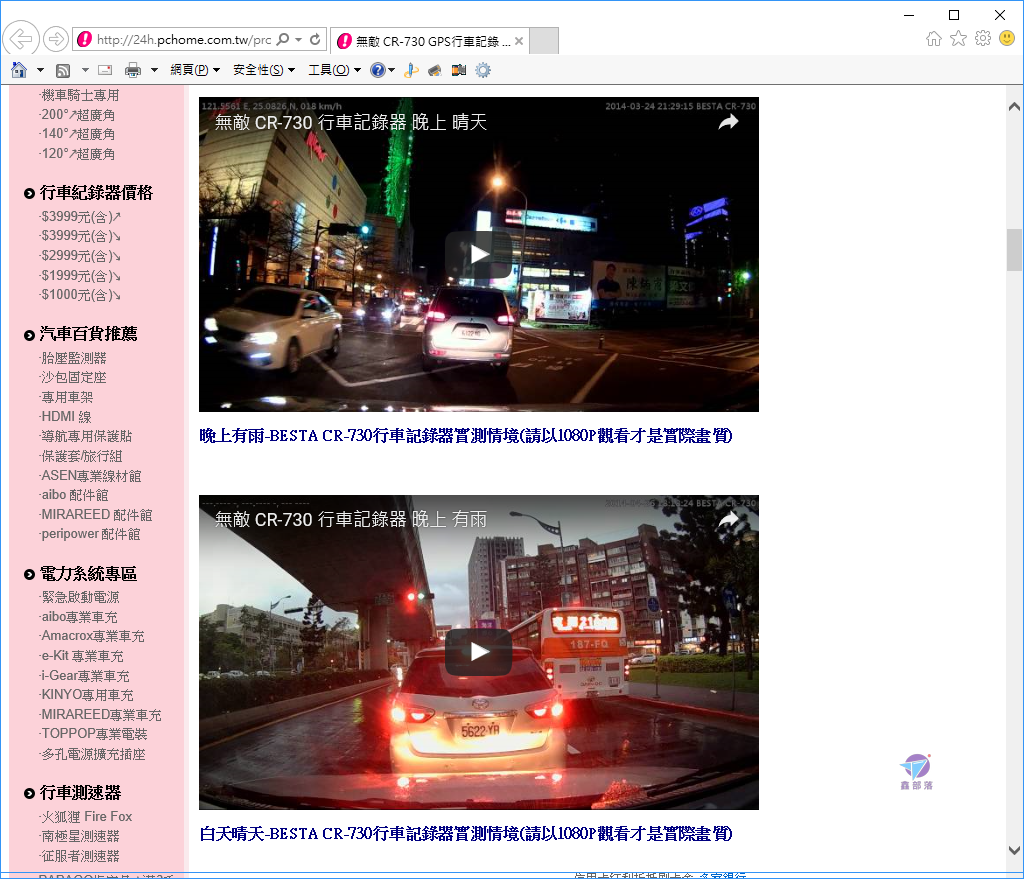
Task: Open sidebar link $2999元(含)↘
Action: click(80, 256)
